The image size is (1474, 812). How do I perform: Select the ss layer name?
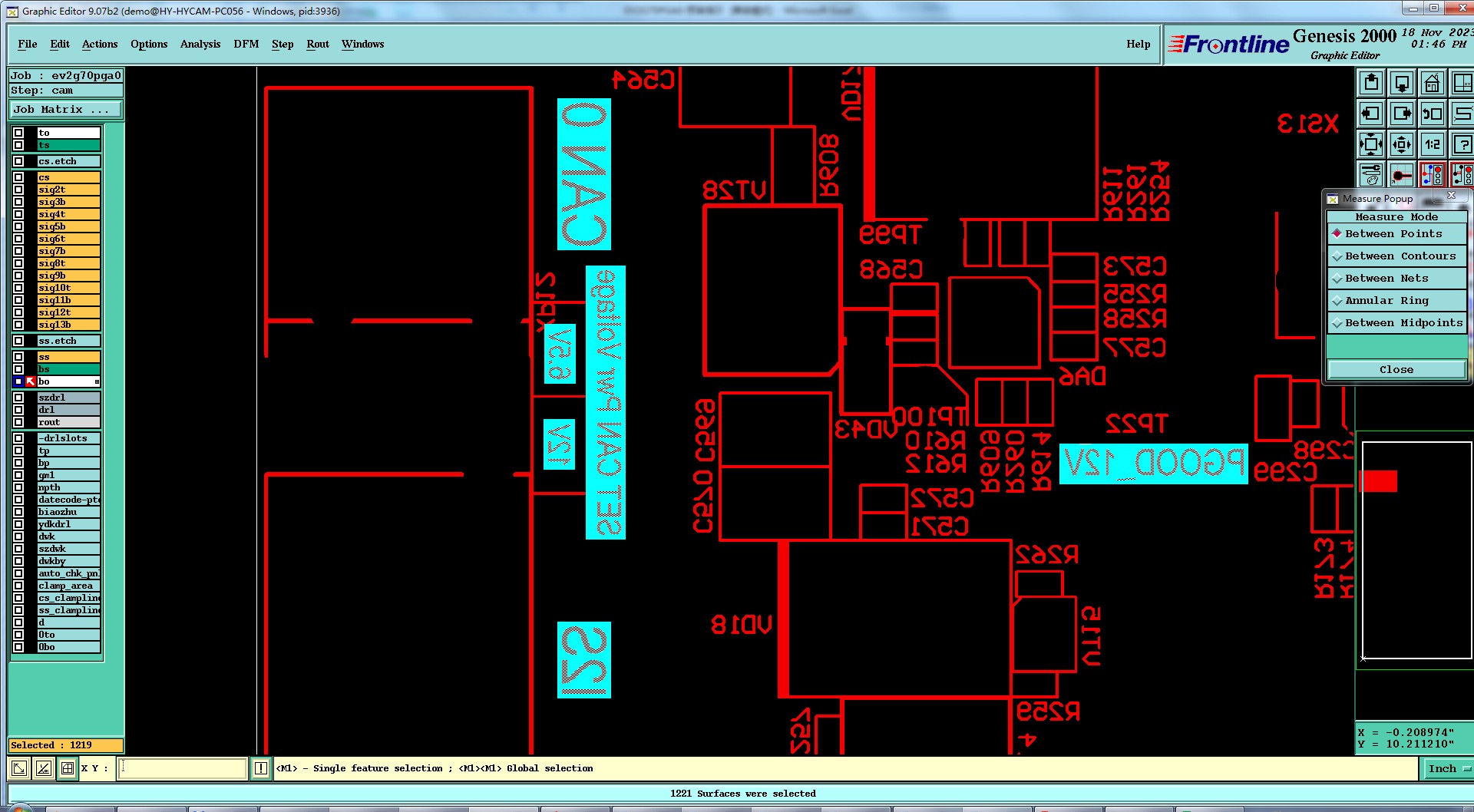point(68,357)
